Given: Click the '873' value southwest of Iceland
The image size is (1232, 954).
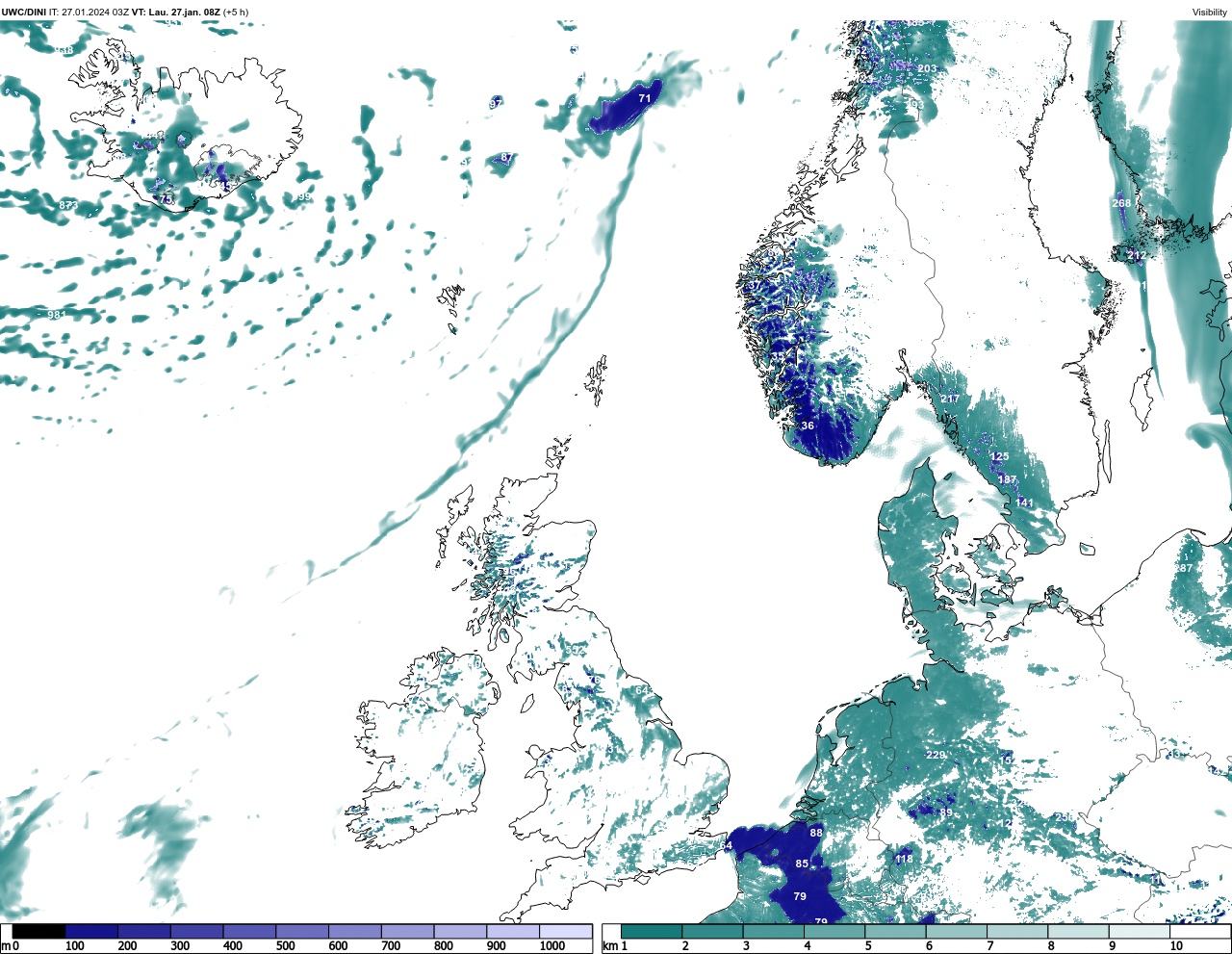Looking at the screenshot, I should [68, 205].
